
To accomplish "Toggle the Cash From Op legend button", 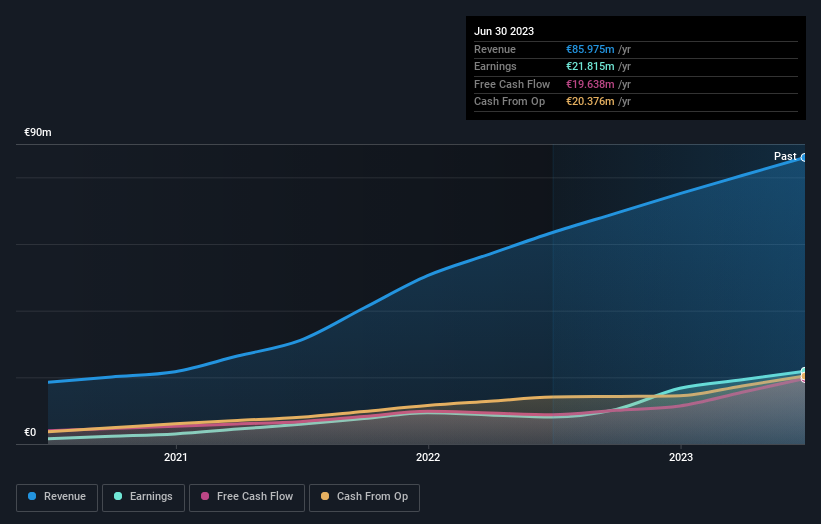I will 364,497.
